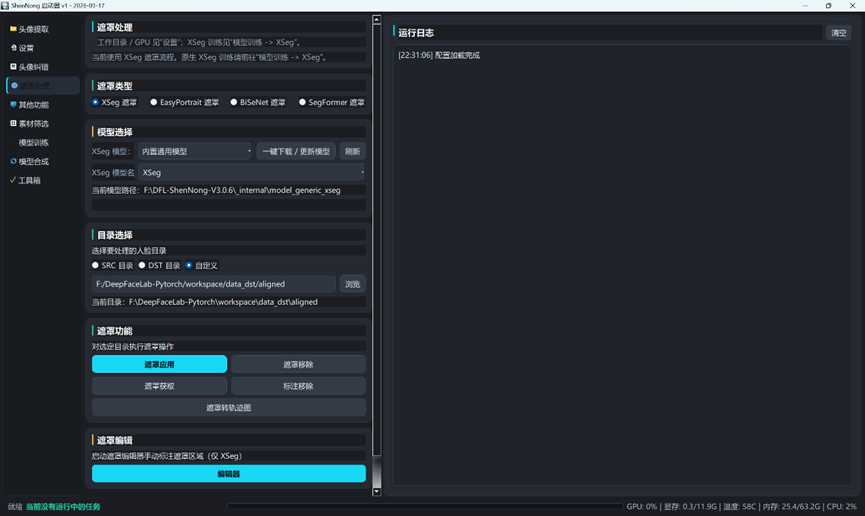Click the ShenNong app icon in title bar

(5, 6)
